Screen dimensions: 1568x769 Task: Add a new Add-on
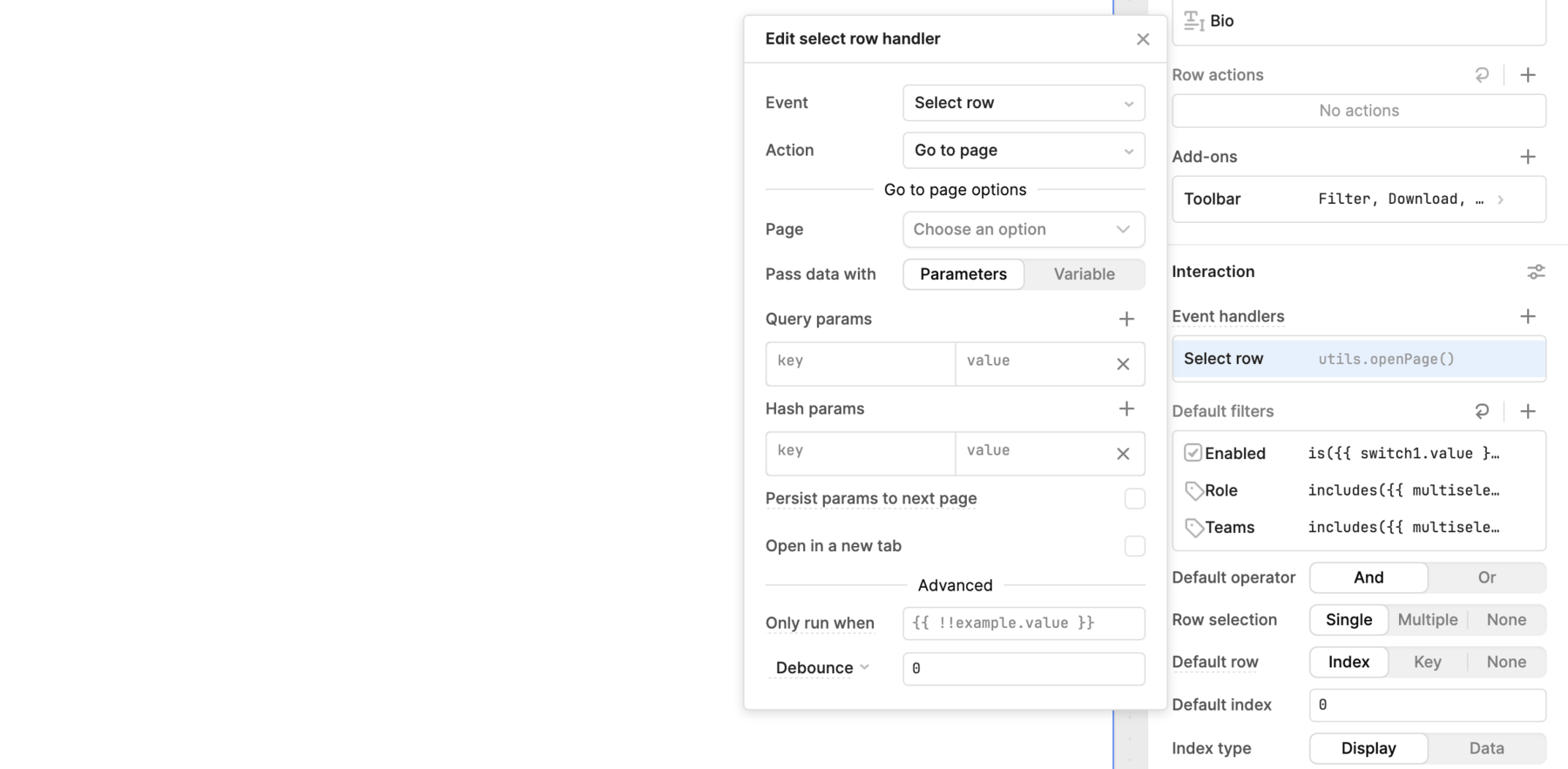(x=1528, y=157)
